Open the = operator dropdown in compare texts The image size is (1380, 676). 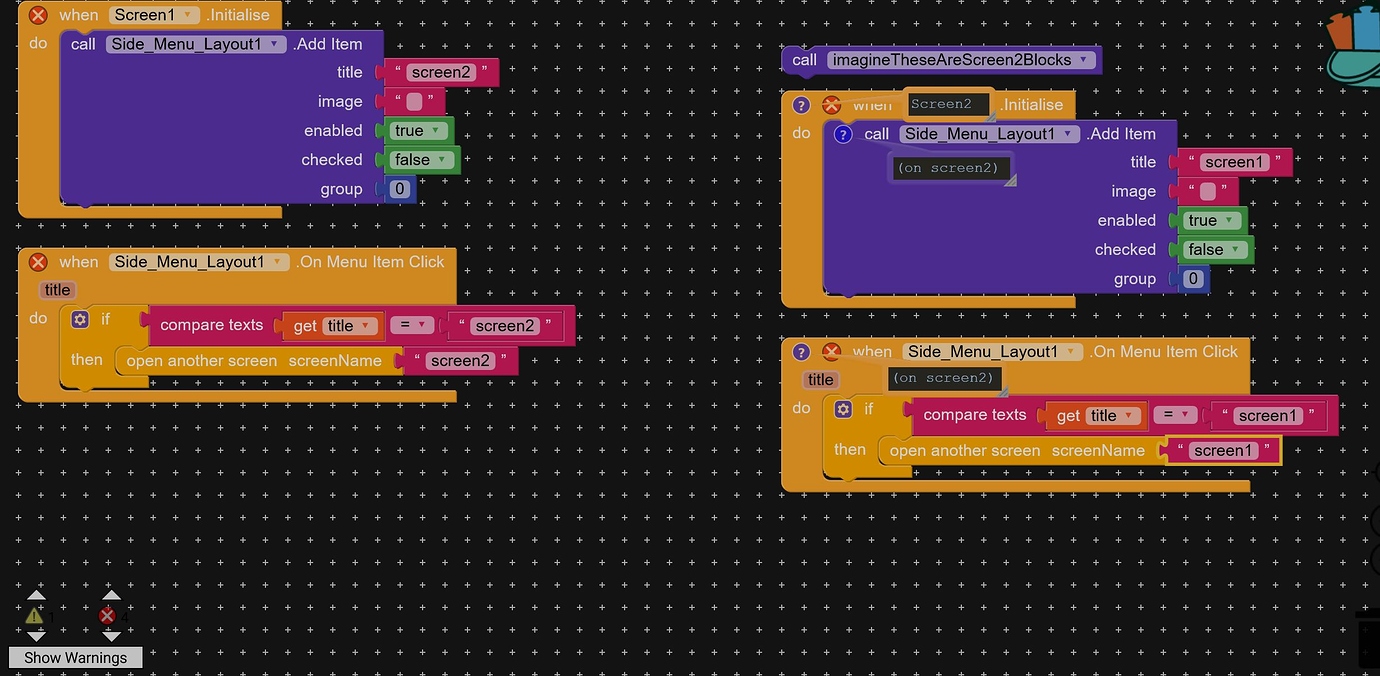[x=413, y=325]
